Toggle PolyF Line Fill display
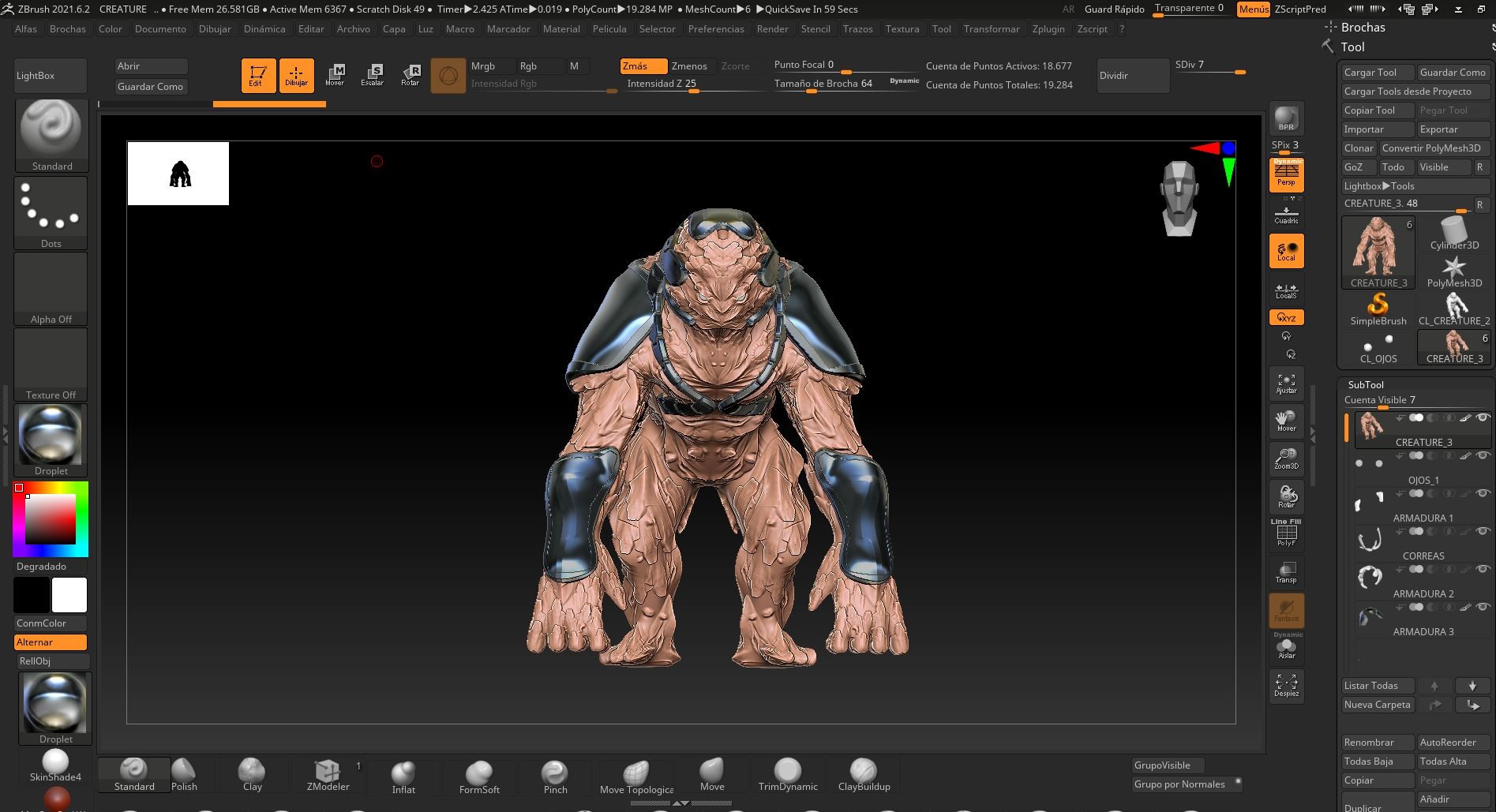The height and width of the screenshot is (812, 1496). (1286, 533)
